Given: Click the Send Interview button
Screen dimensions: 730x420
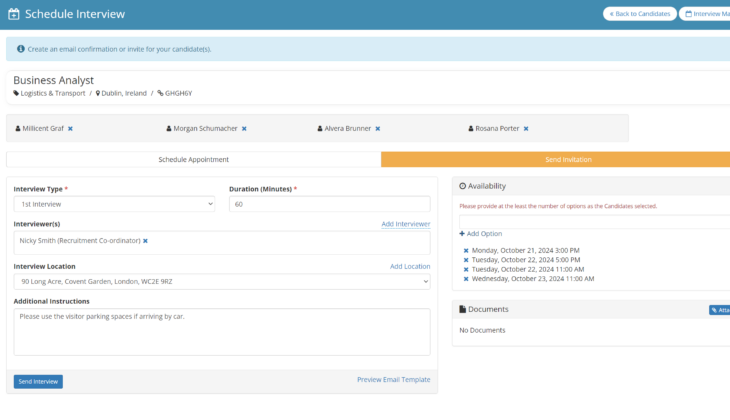Looking at the screenshot, I should pos(38,381).
